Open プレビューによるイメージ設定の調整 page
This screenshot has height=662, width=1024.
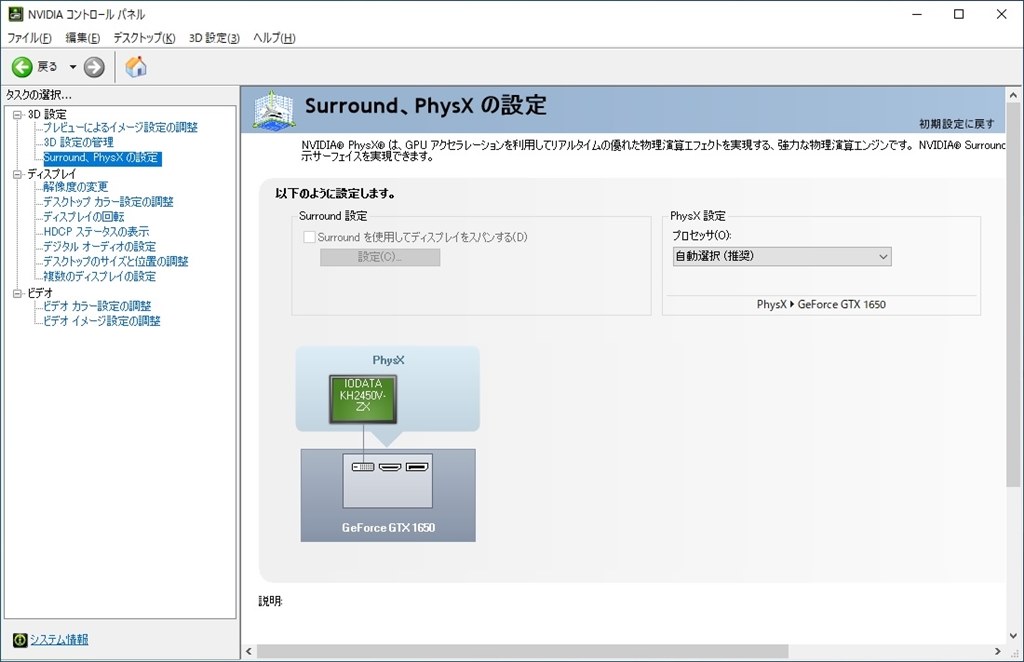tap(120, 127)
